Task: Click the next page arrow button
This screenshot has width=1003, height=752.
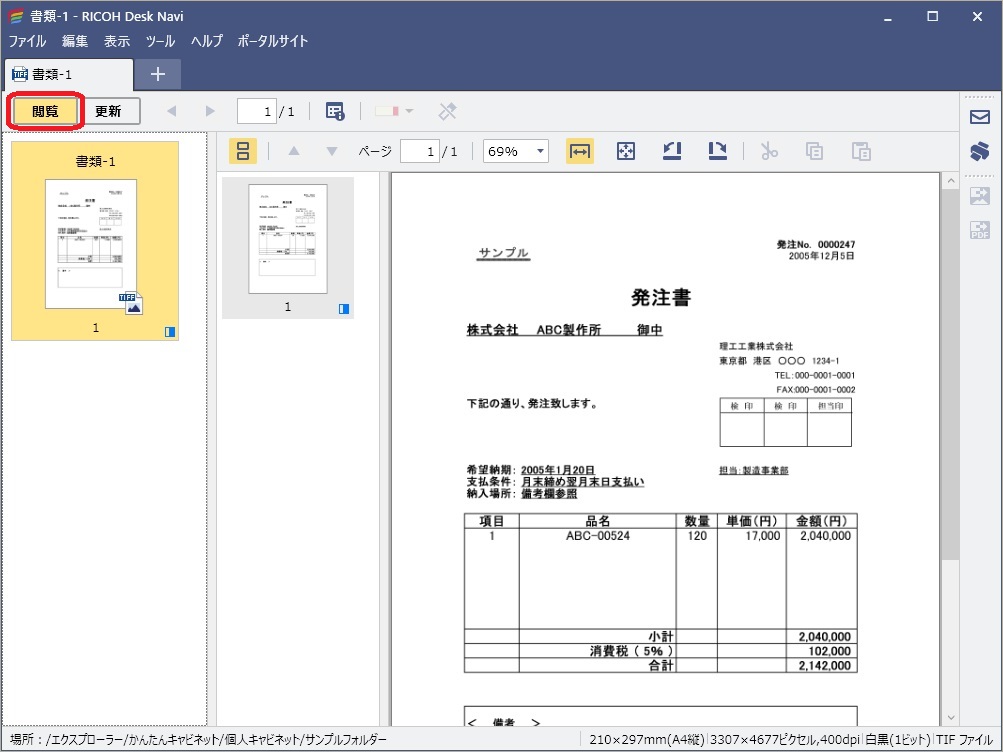Action: point(209,111)
